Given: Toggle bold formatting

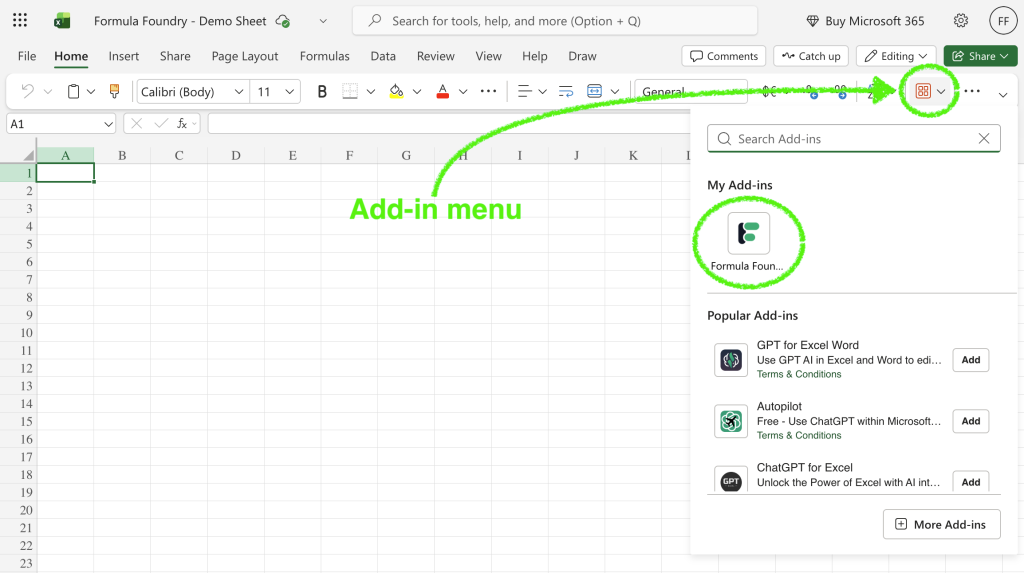Looking at the screenshot, I should pos(322,92).
